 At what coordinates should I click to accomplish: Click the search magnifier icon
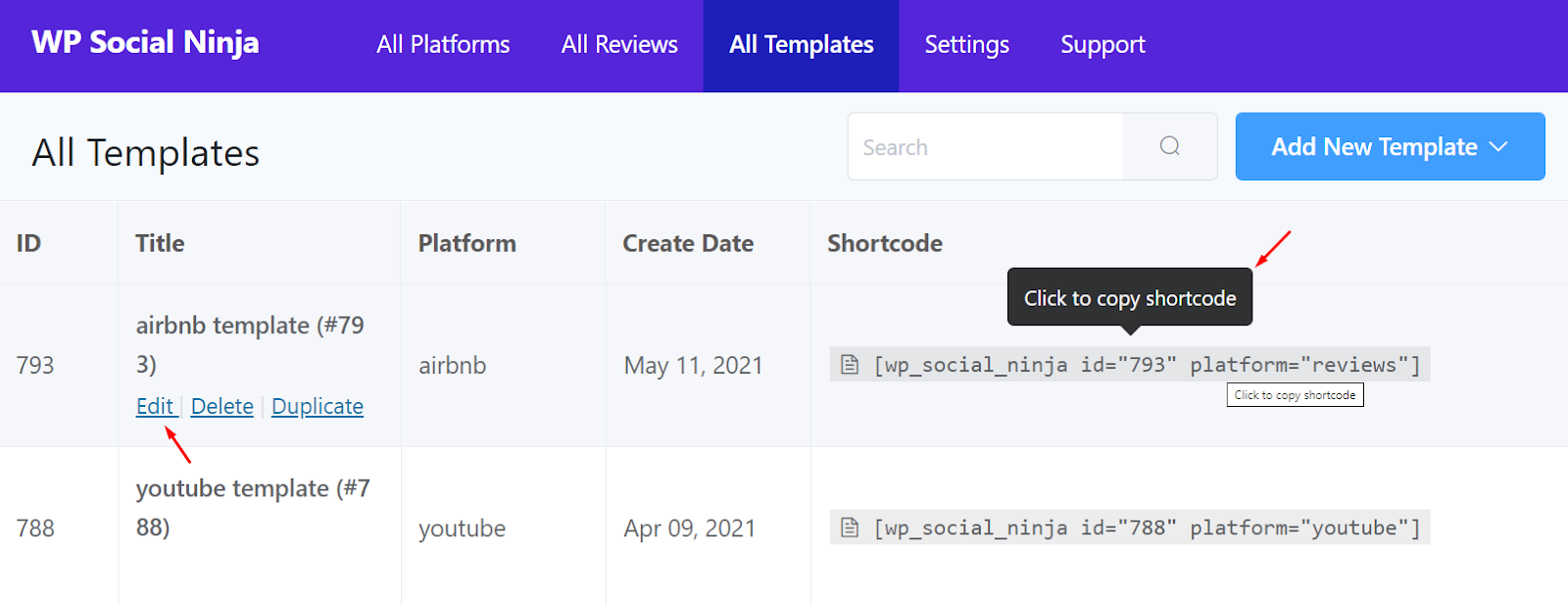pos(1169,146)
